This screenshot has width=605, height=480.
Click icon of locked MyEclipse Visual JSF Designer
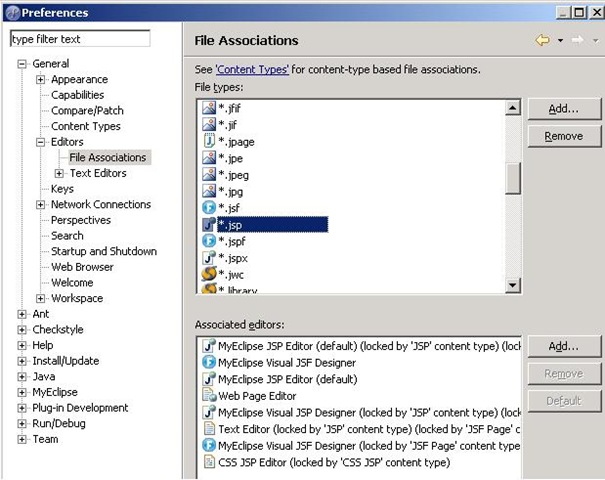pyautogui.click(x=209, y=446)
